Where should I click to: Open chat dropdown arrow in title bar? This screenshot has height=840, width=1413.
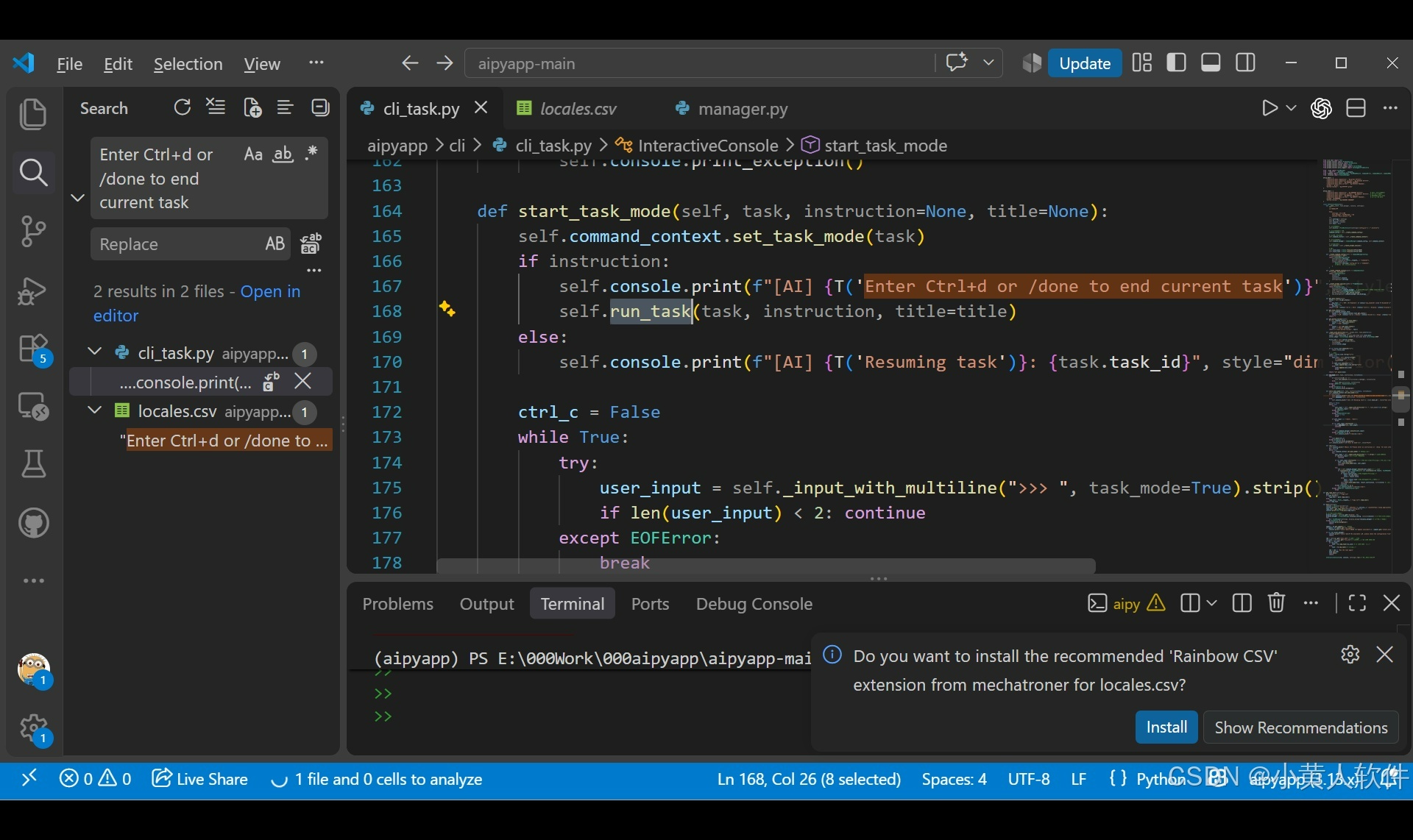[988, 63]
